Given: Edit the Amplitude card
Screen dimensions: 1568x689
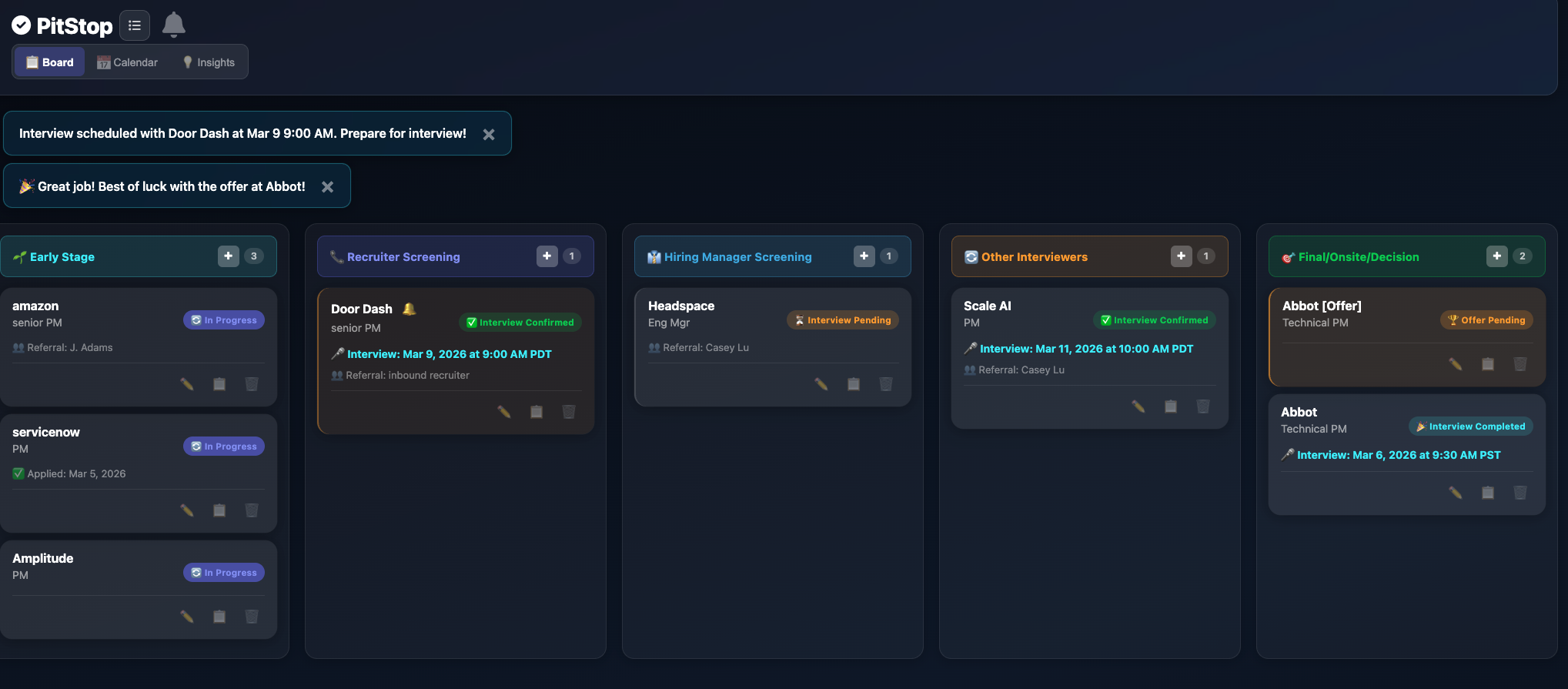Looking at the screenshot, I should point(187,616).
